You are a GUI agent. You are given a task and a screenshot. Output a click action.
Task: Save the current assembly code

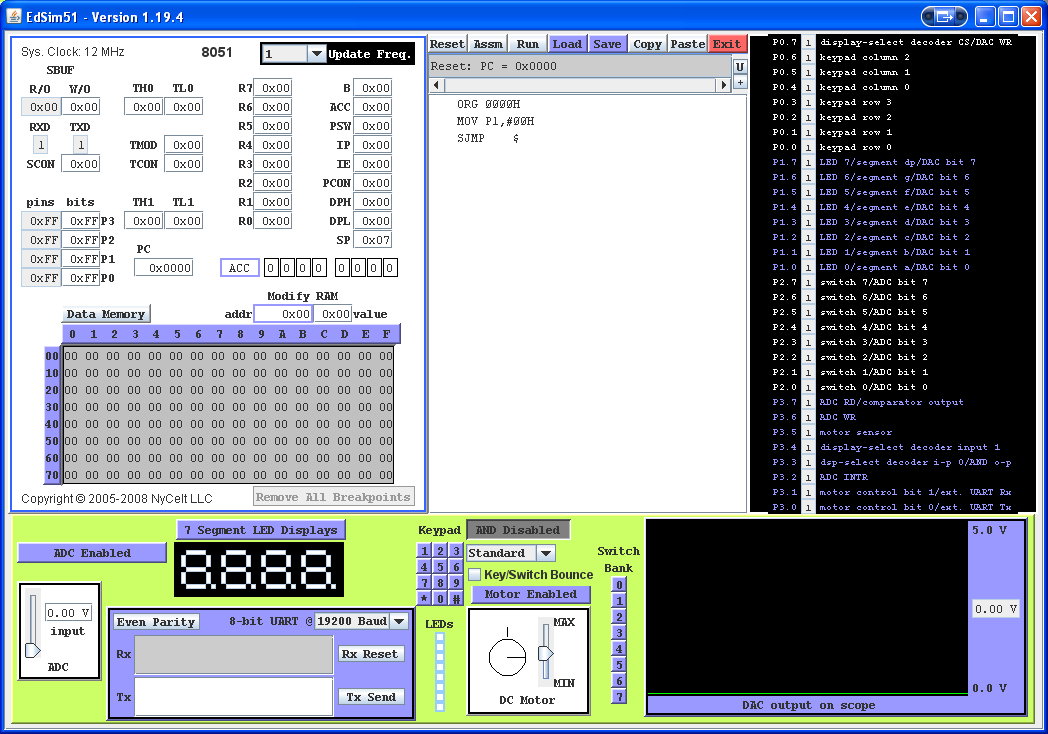[x=607, y=43]
